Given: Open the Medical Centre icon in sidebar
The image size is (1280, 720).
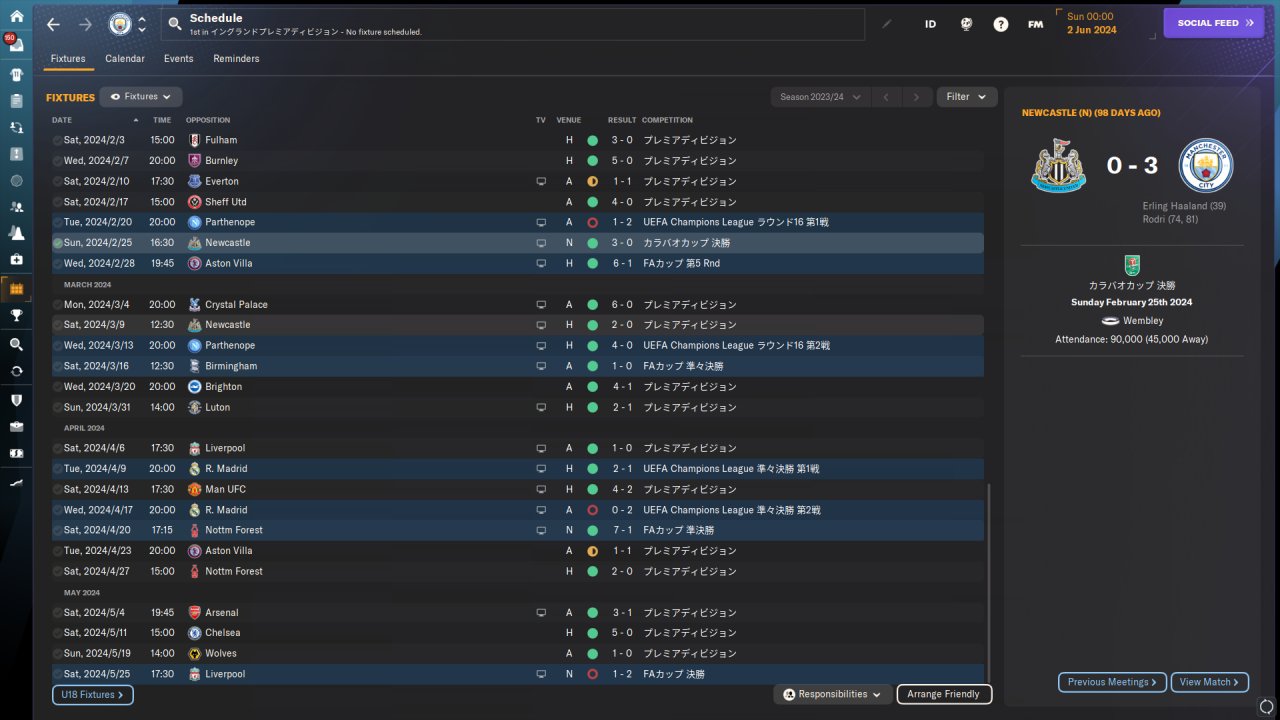Looking at the screenshot, I should click(x=16, y=260).
